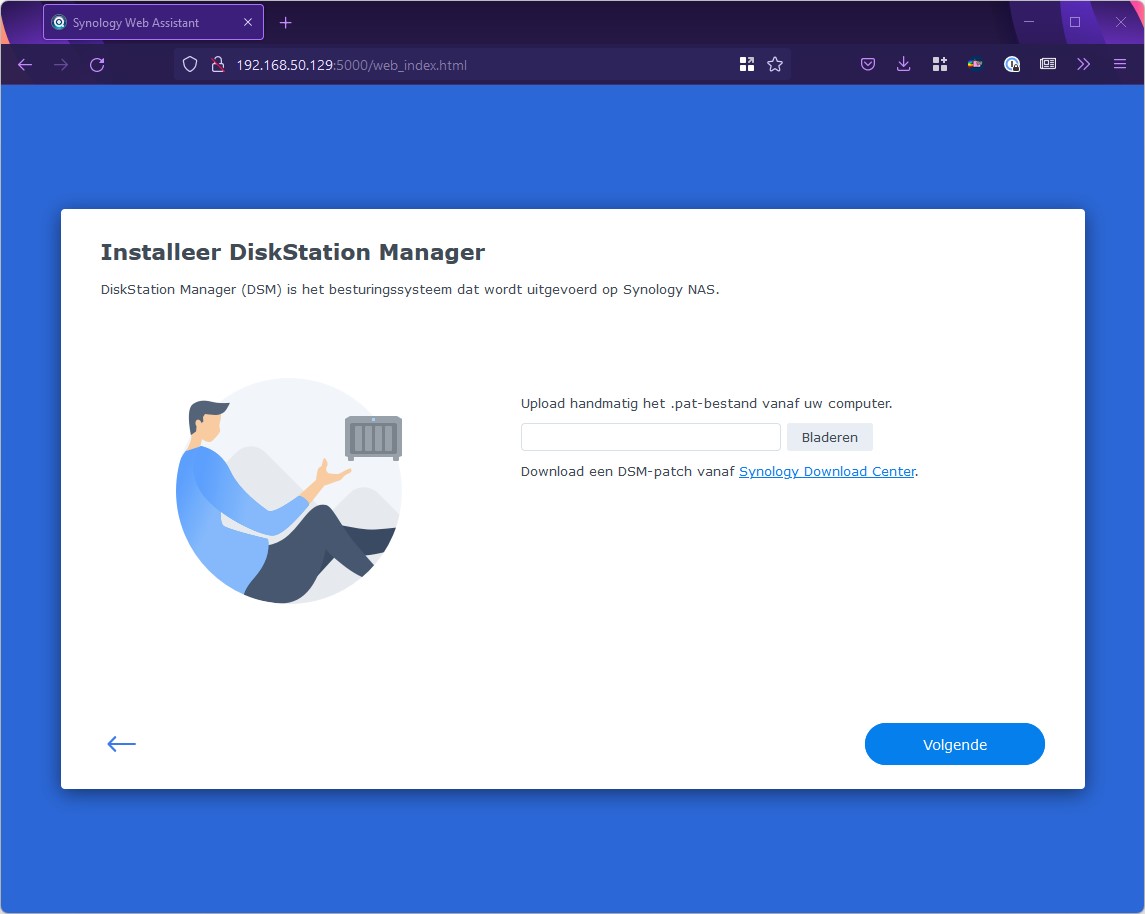Close the Synology Web Assistant tab
The width and height of the screenshot is (1145, 914).
pyautogui.click(x=248, y=23)
